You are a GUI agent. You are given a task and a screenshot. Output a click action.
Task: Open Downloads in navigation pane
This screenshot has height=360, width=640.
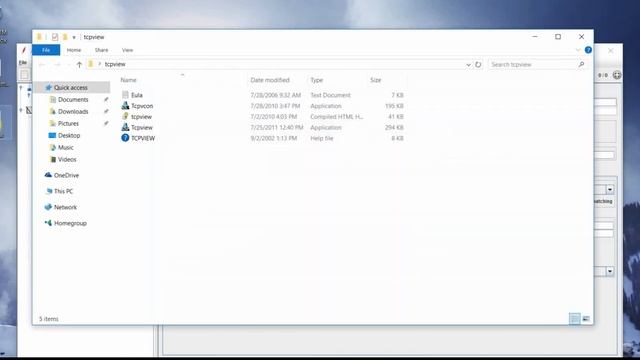coord(73,111)
